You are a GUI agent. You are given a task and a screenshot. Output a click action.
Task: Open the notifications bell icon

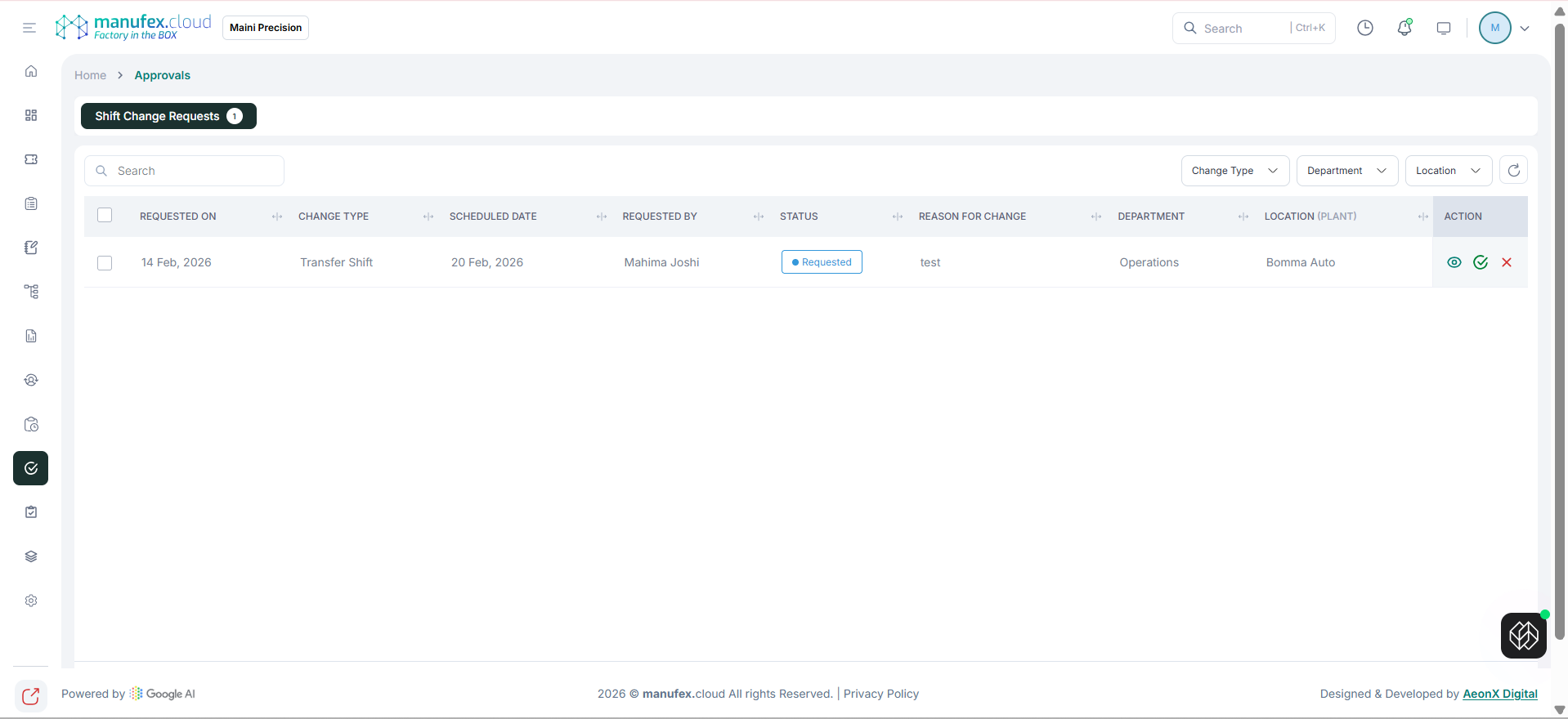pos(1404,28)
